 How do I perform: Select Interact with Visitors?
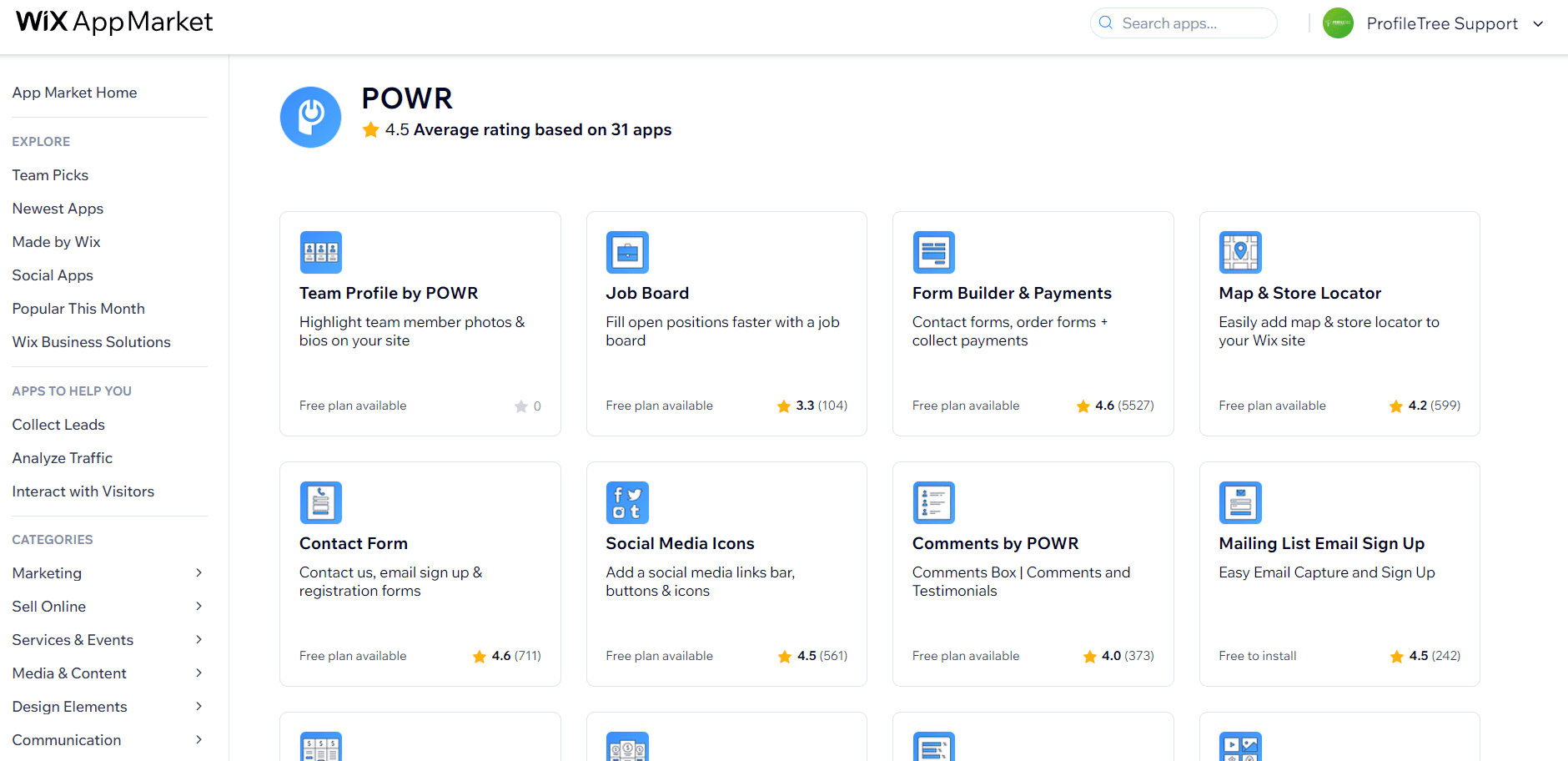(x=83, y=491)
